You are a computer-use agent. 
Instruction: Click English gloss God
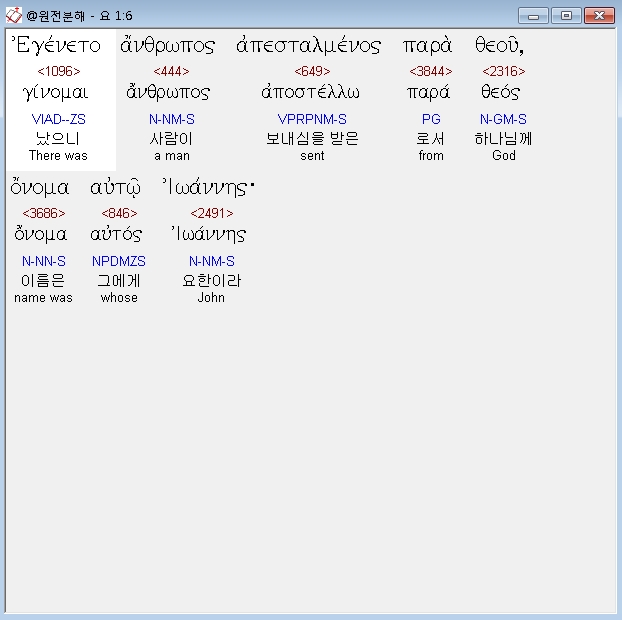click(504, 155)
